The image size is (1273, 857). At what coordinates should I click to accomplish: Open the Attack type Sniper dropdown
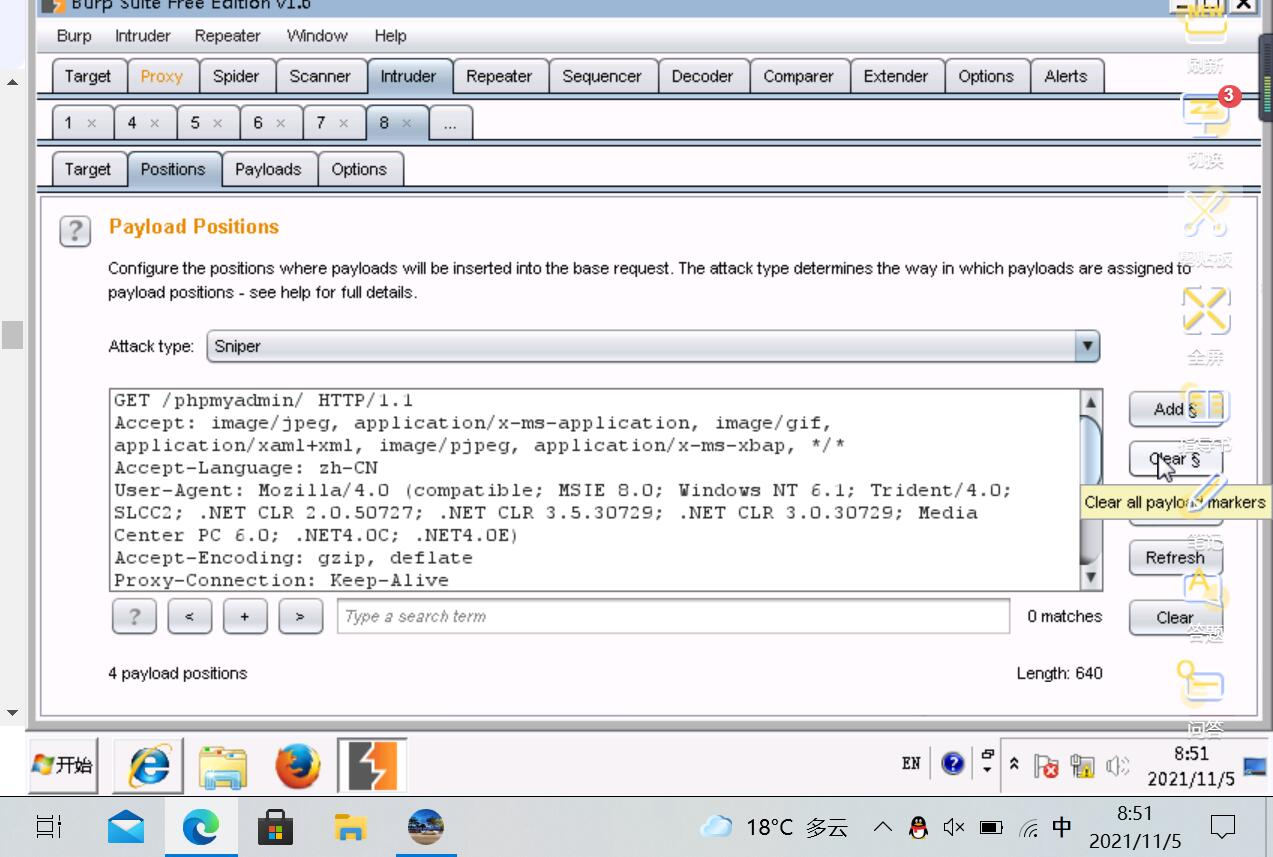pyautogui.click(x=653, y=346)
